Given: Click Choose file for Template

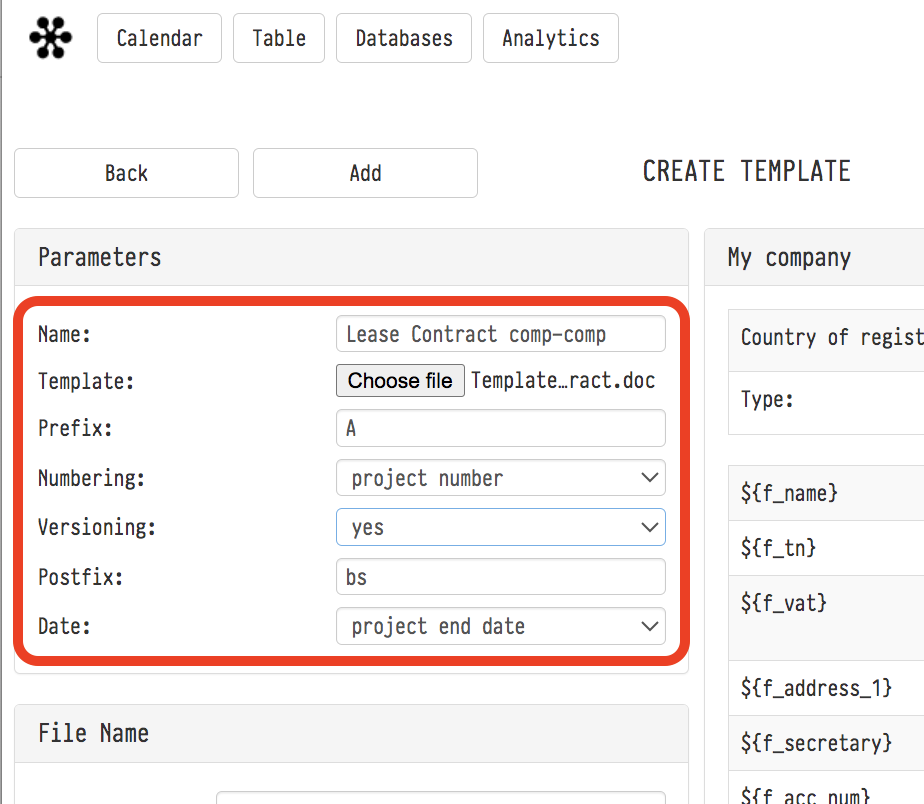Looking at the screenshot, I should (x=400, y=381).
